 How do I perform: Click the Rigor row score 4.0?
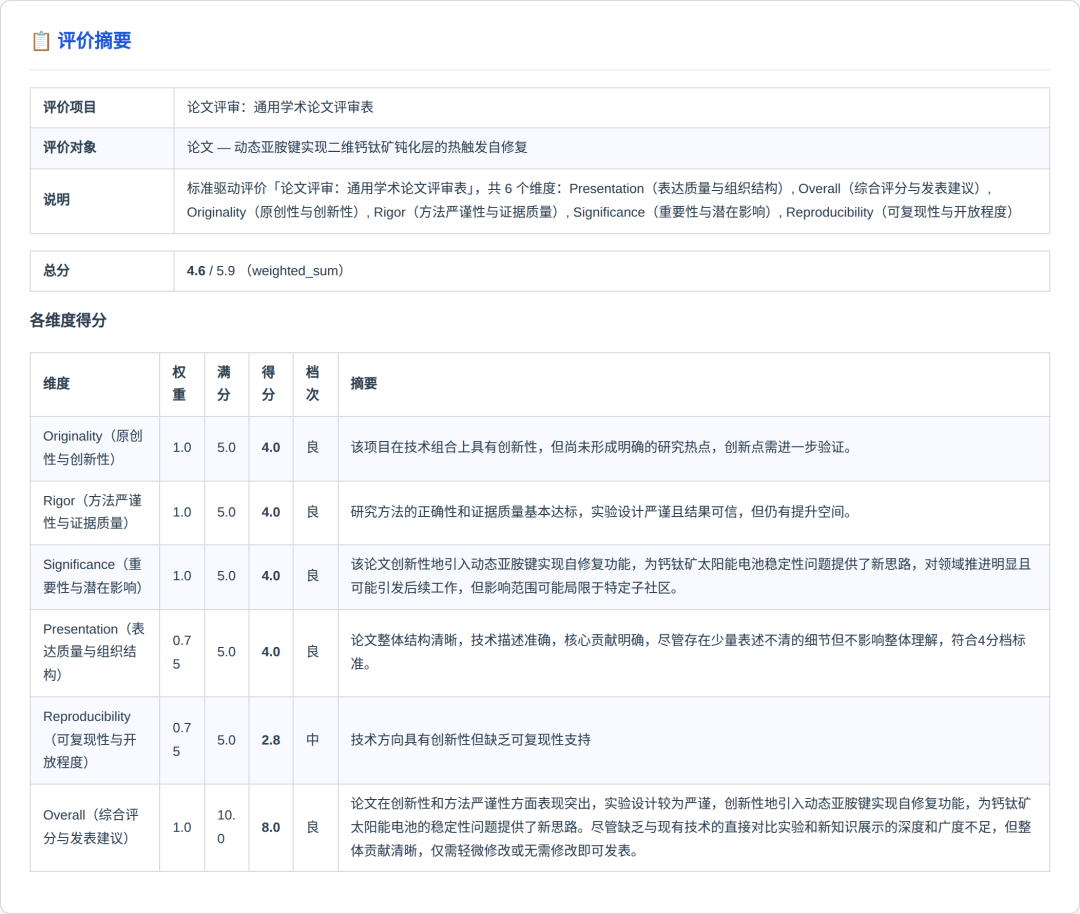click(271, 512)
